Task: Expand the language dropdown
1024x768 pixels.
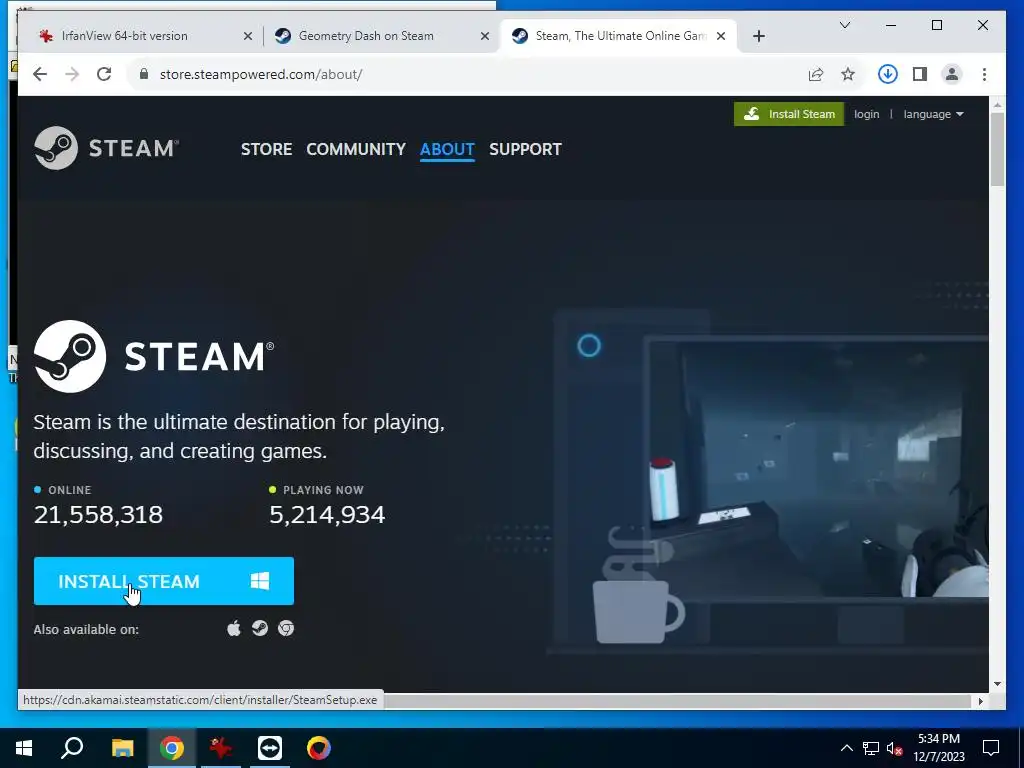Action: pos(933,114)
